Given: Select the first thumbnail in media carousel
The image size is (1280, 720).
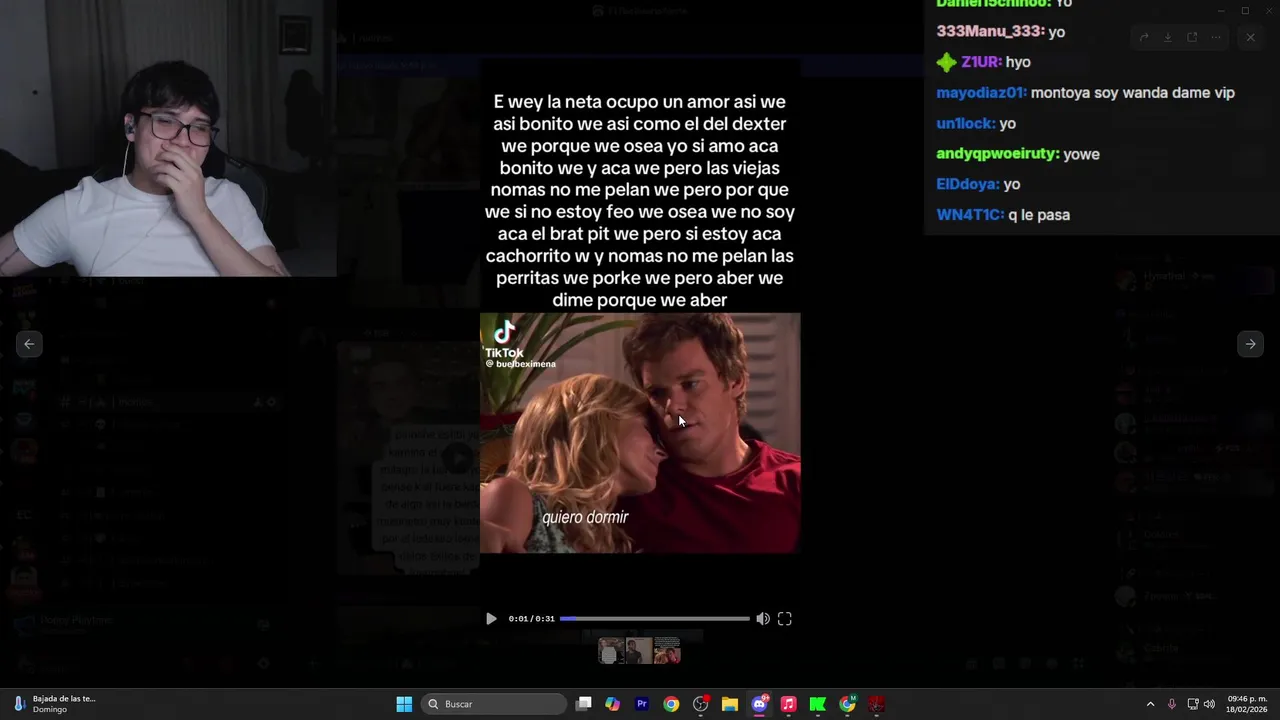Looking at the screenshot, I should tap(611, 651).
